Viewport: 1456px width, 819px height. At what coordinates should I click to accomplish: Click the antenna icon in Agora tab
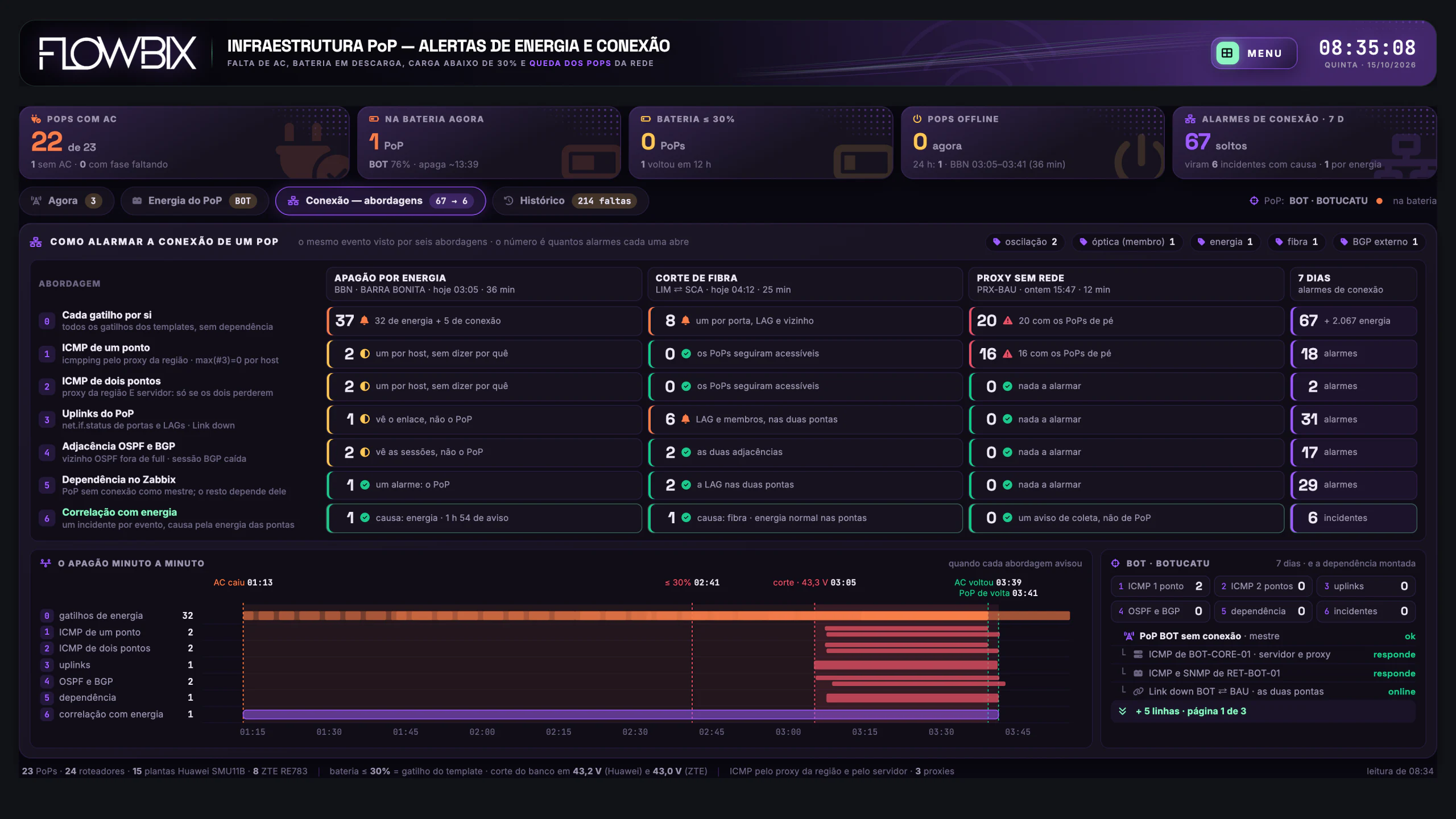pyautogui.click(x=36, y=201)
